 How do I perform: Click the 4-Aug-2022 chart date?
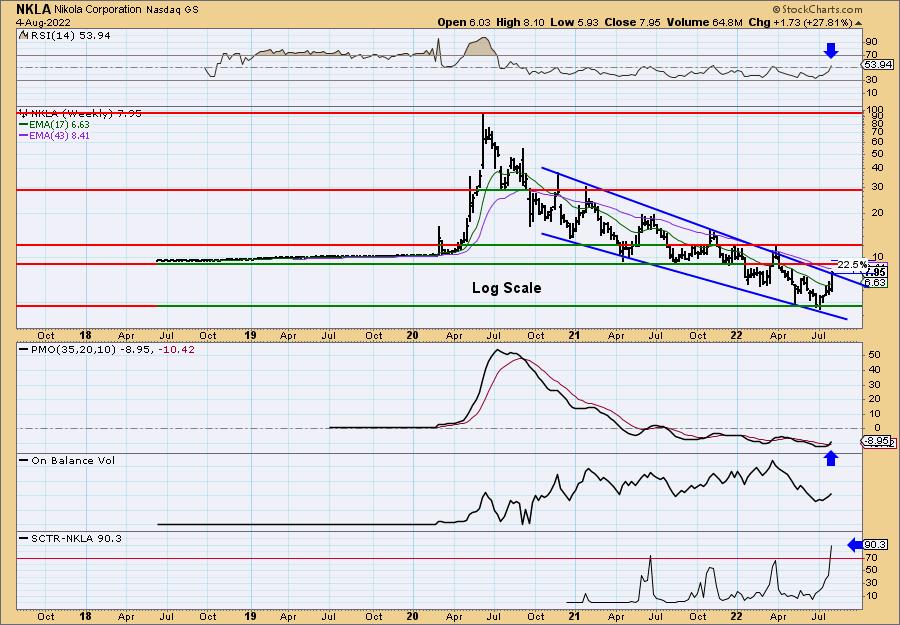[43, 22]
